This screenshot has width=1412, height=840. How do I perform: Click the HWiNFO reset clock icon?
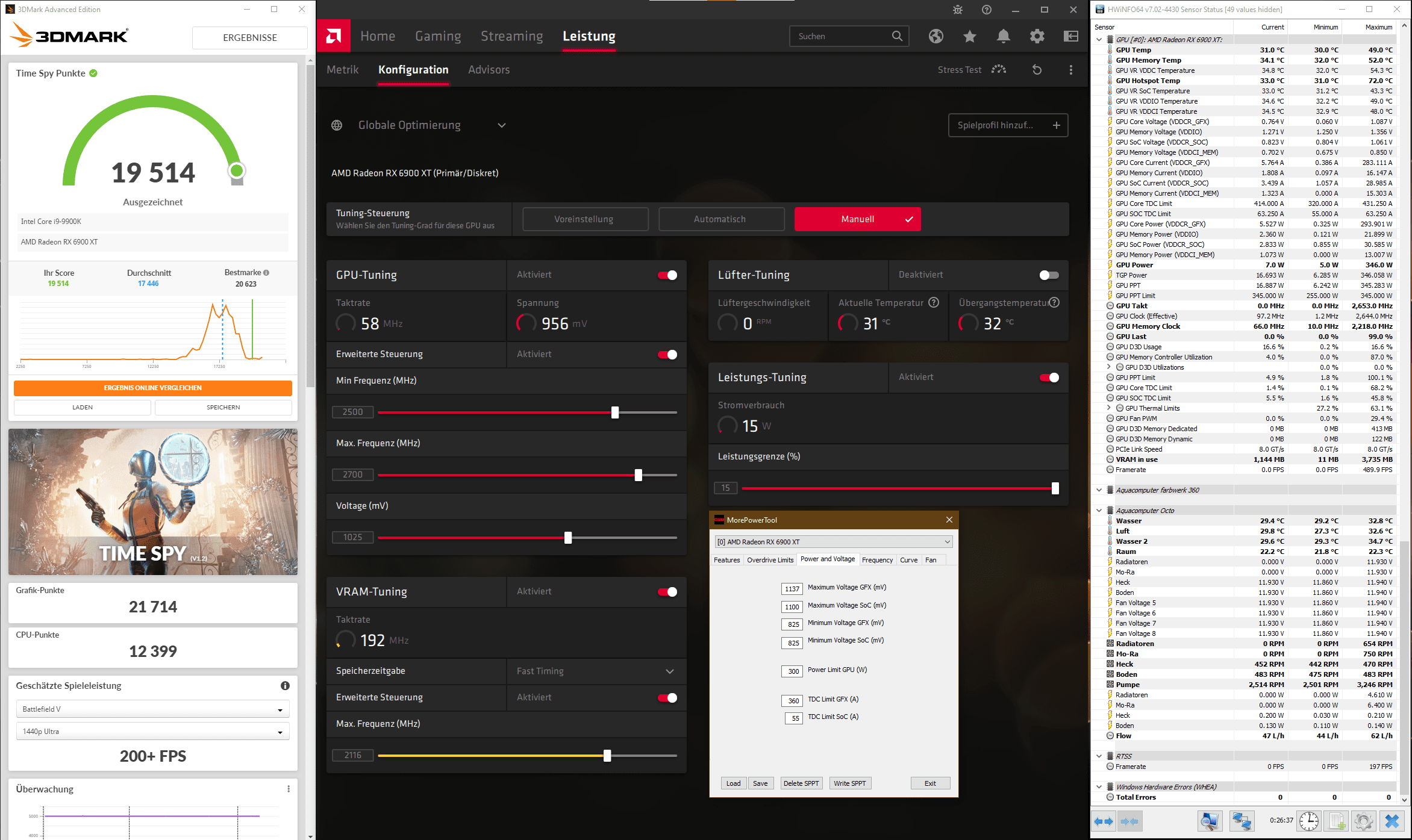point(1308,820)
